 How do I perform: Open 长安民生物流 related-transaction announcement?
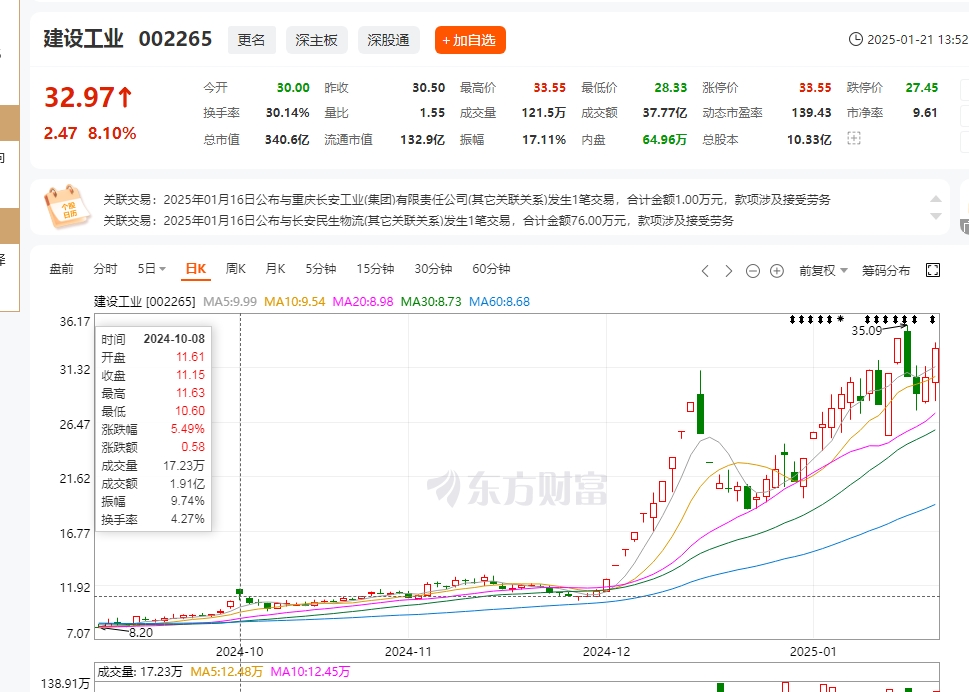point(418,221)
